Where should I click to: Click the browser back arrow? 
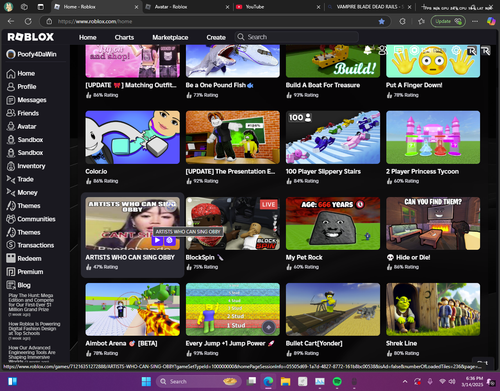point(11,21)
